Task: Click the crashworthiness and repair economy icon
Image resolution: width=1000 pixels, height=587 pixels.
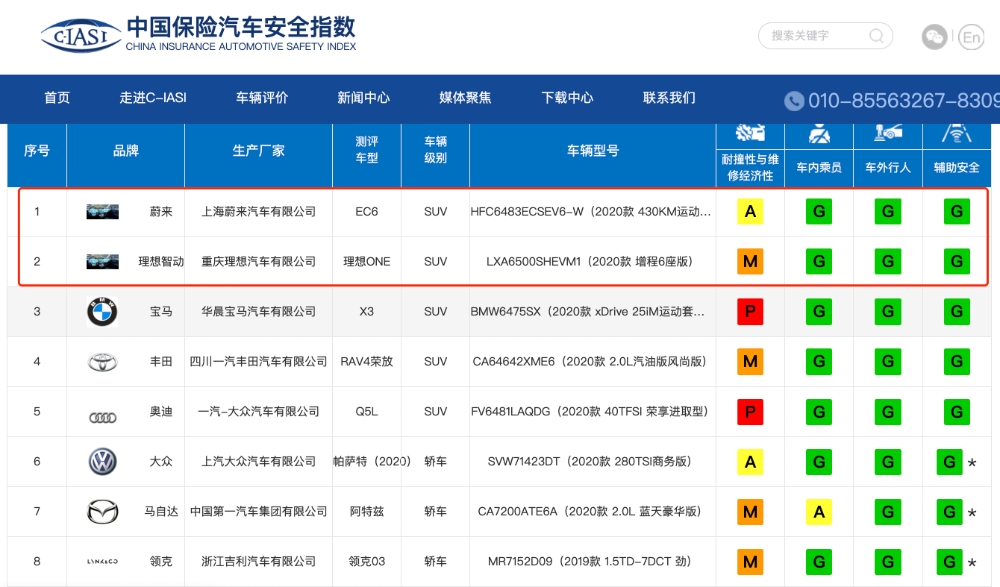Action: (x=750, y=133)
